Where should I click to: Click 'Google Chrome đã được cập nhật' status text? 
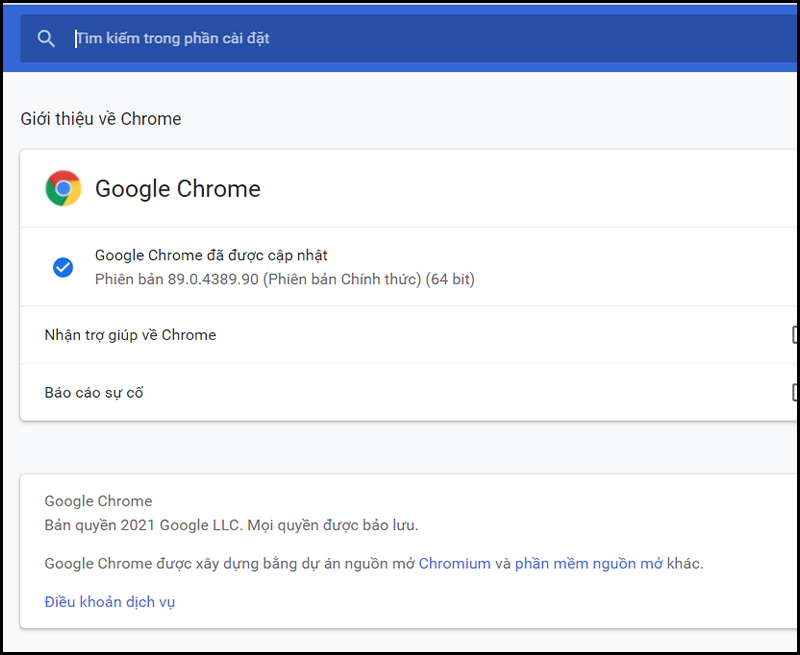211,255
